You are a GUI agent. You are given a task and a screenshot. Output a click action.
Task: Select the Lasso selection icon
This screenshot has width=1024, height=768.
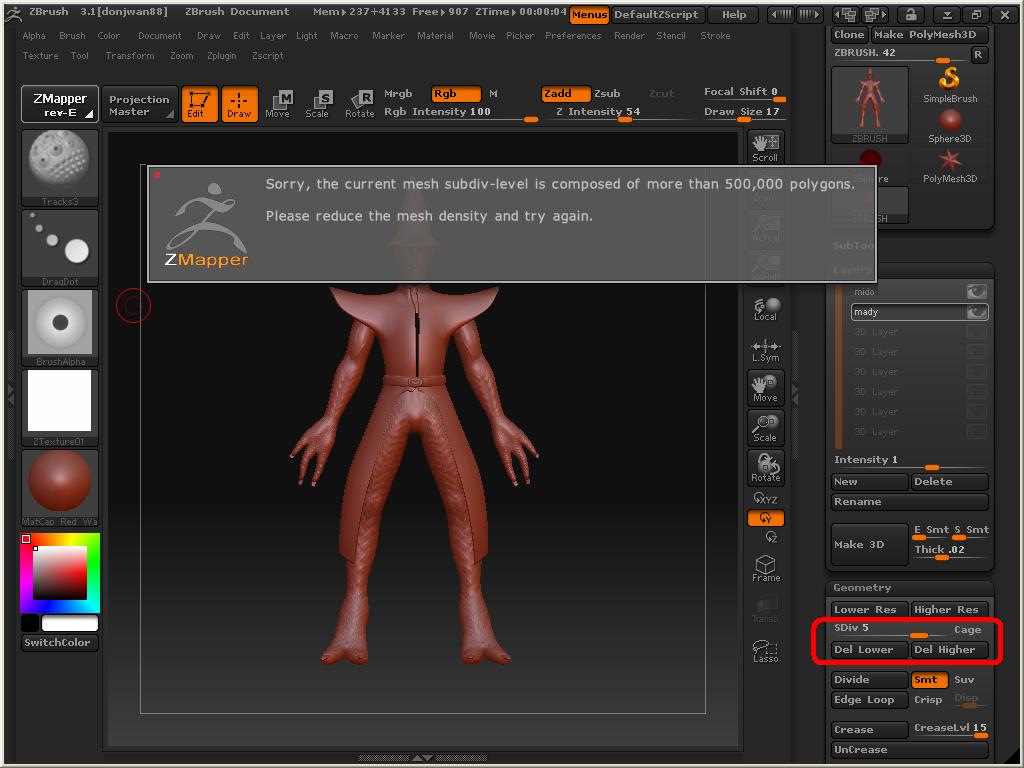pos(765,651)
